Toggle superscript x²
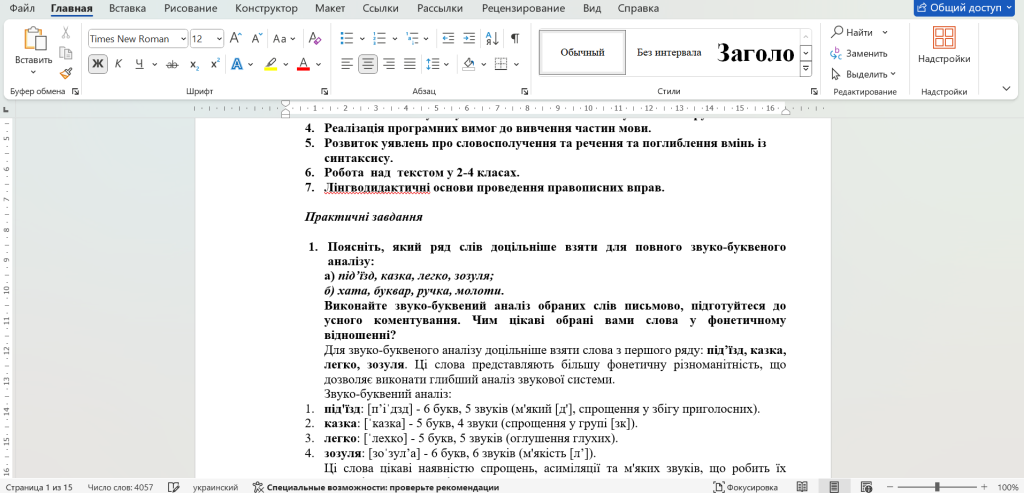Viewport: 1024px width, 493px height. pos(215,64)
